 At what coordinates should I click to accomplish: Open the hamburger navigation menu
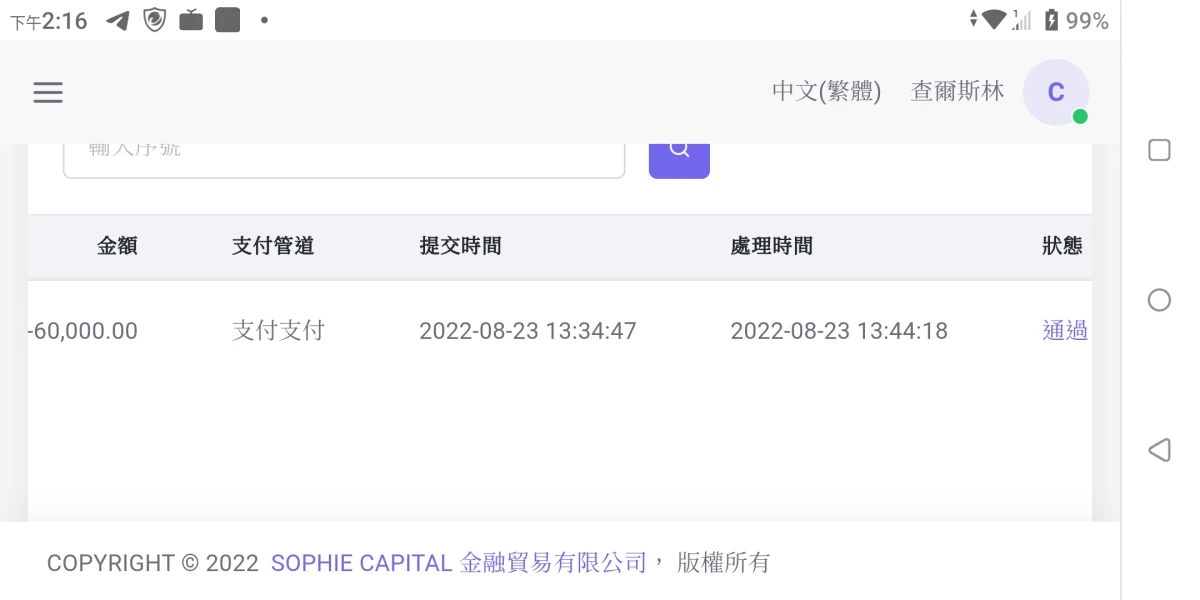pyautogui.click(x=48, y=93)
